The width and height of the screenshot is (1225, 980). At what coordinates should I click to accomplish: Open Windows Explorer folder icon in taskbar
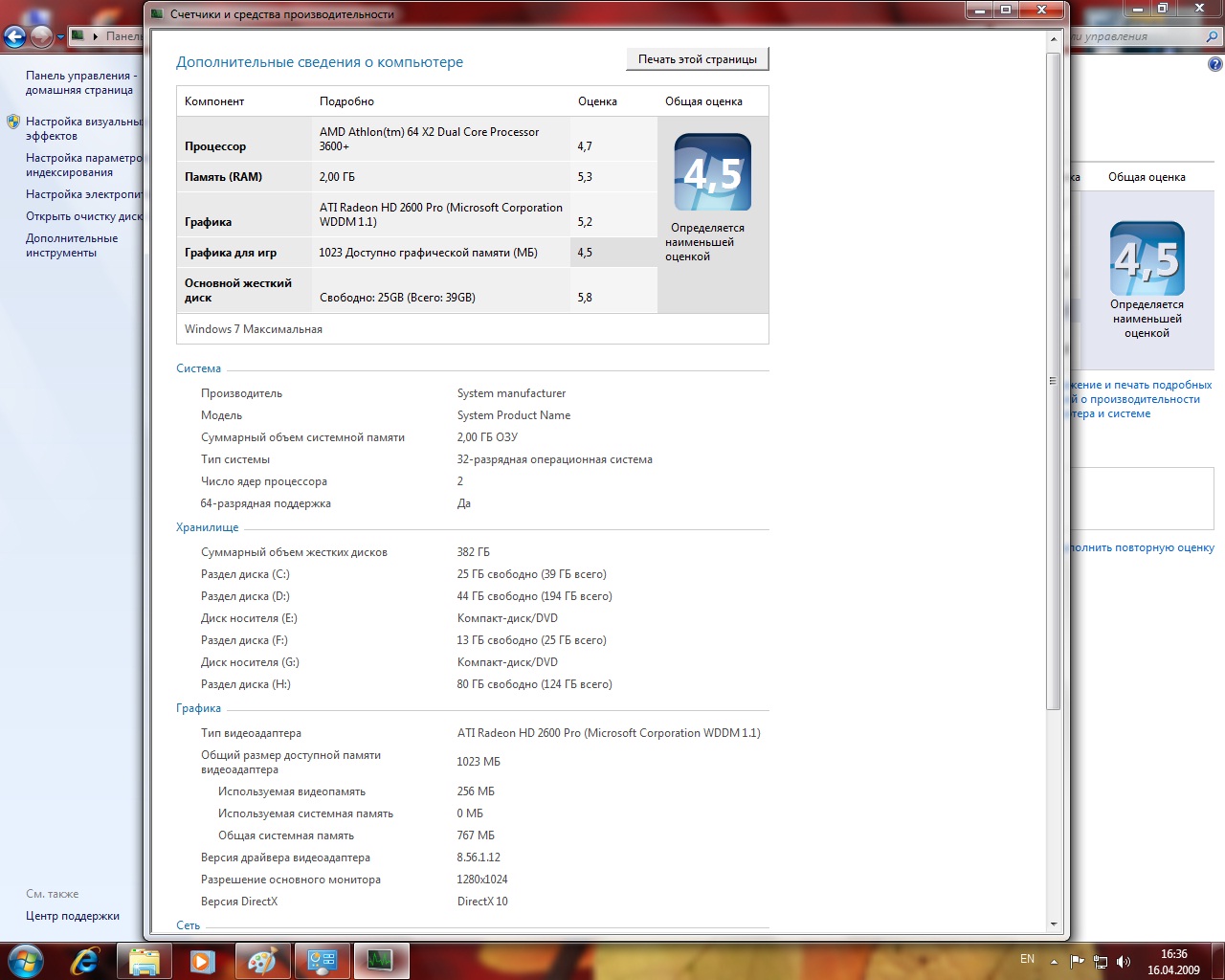[x=144, y=961]
